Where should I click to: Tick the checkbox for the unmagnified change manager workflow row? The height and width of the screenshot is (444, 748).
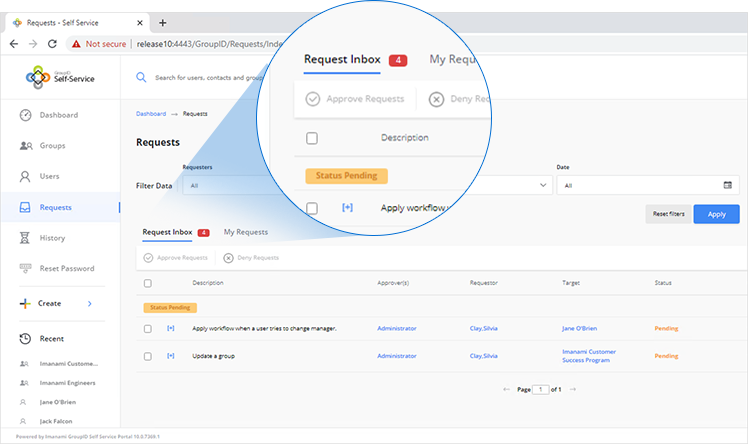pos(148,329)
